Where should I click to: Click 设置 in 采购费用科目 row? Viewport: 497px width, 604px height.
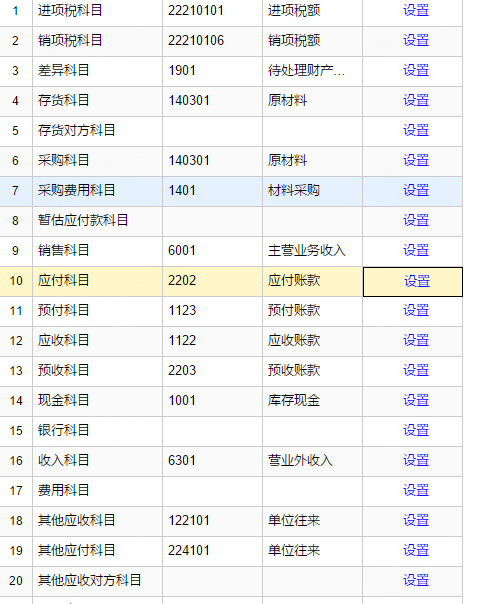click(x=416, y=191)
